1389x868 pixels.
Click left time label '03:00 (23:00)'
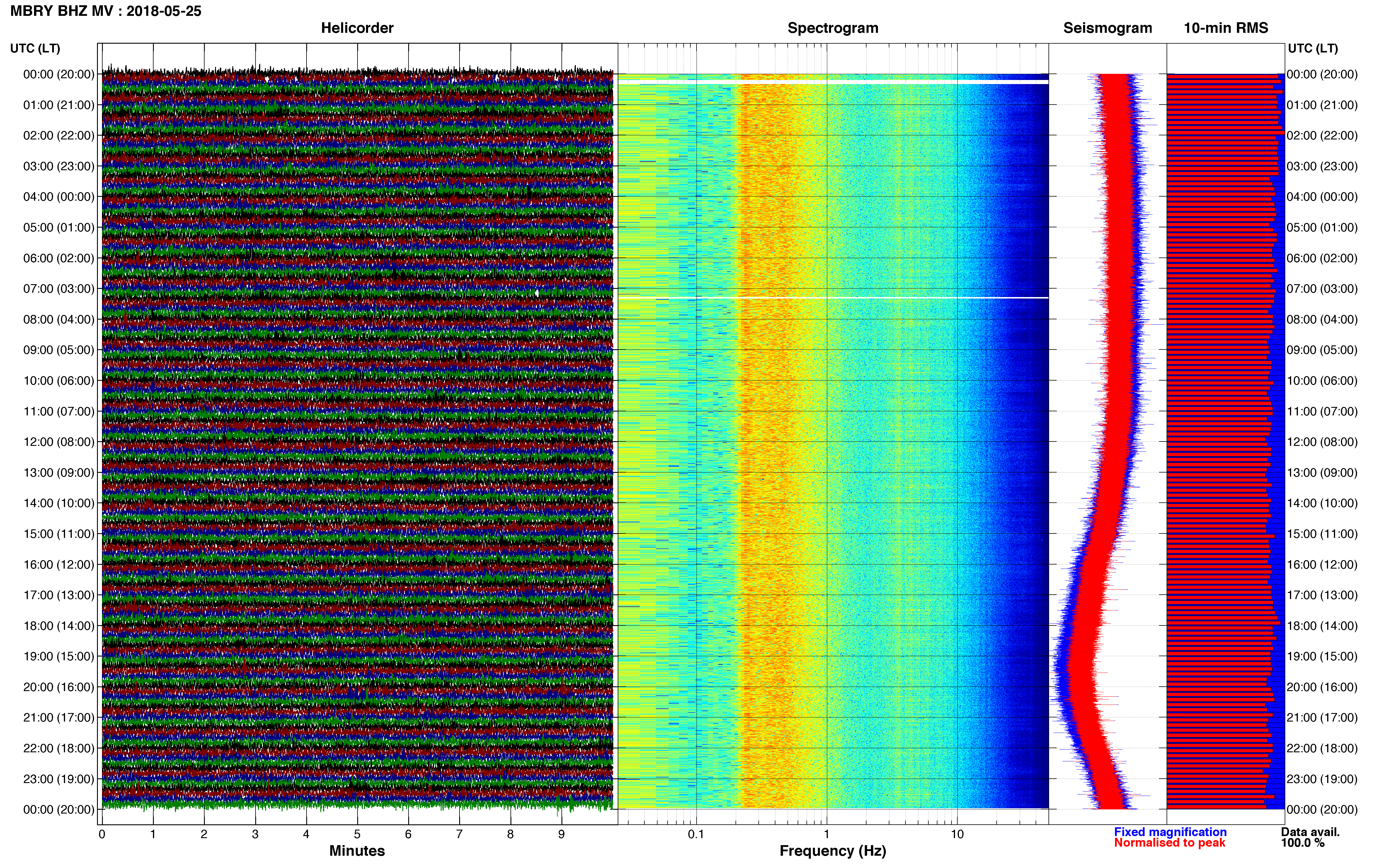[x=59, y=166]
